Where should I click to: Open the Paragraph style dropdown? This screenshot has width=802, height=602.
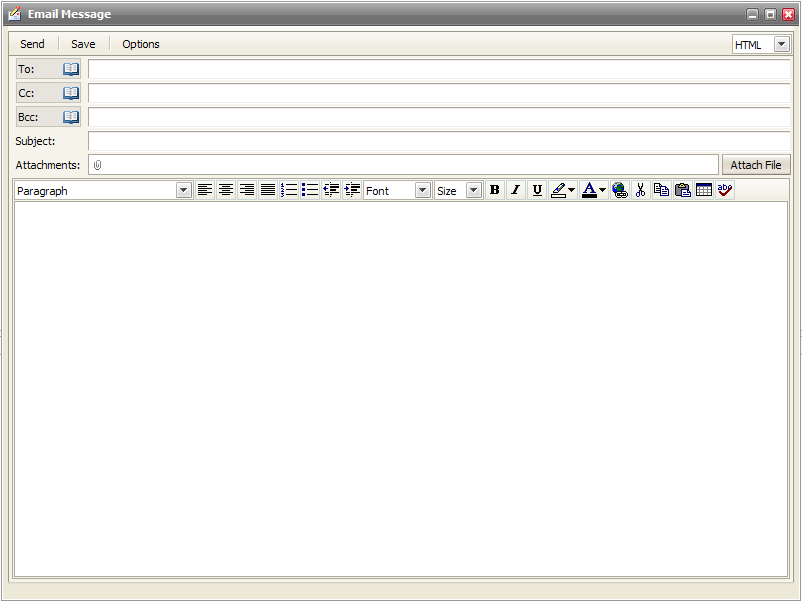(184, 190)
